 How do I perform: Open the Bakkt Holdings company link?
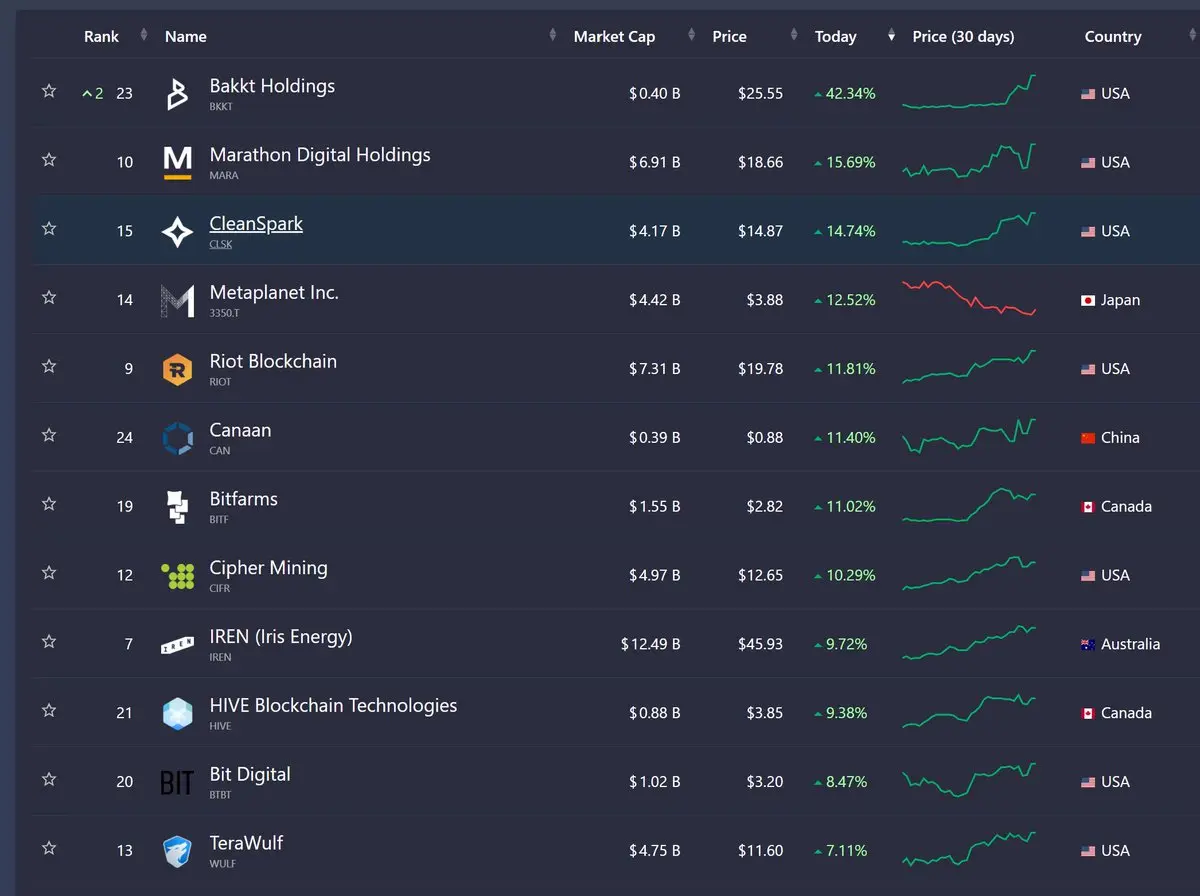click(272, 86)
